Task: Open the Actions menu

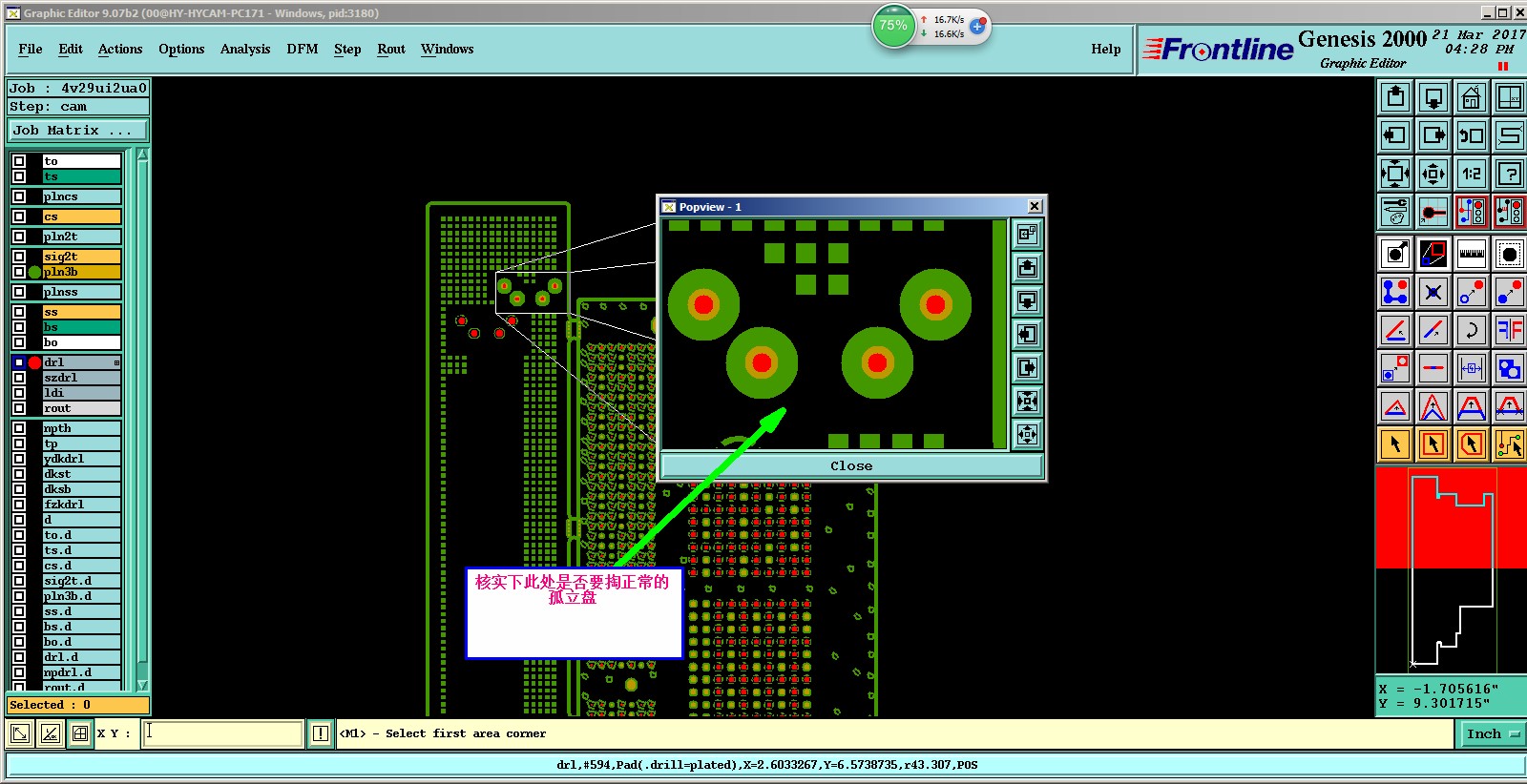Action: 120,49
